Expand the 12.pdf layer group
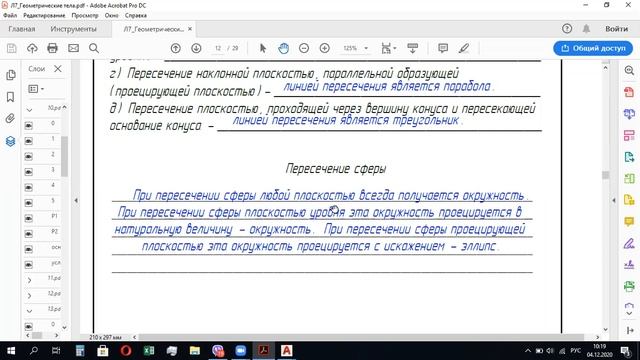Viewport: 640px width, 360px height. click(29, 296)
